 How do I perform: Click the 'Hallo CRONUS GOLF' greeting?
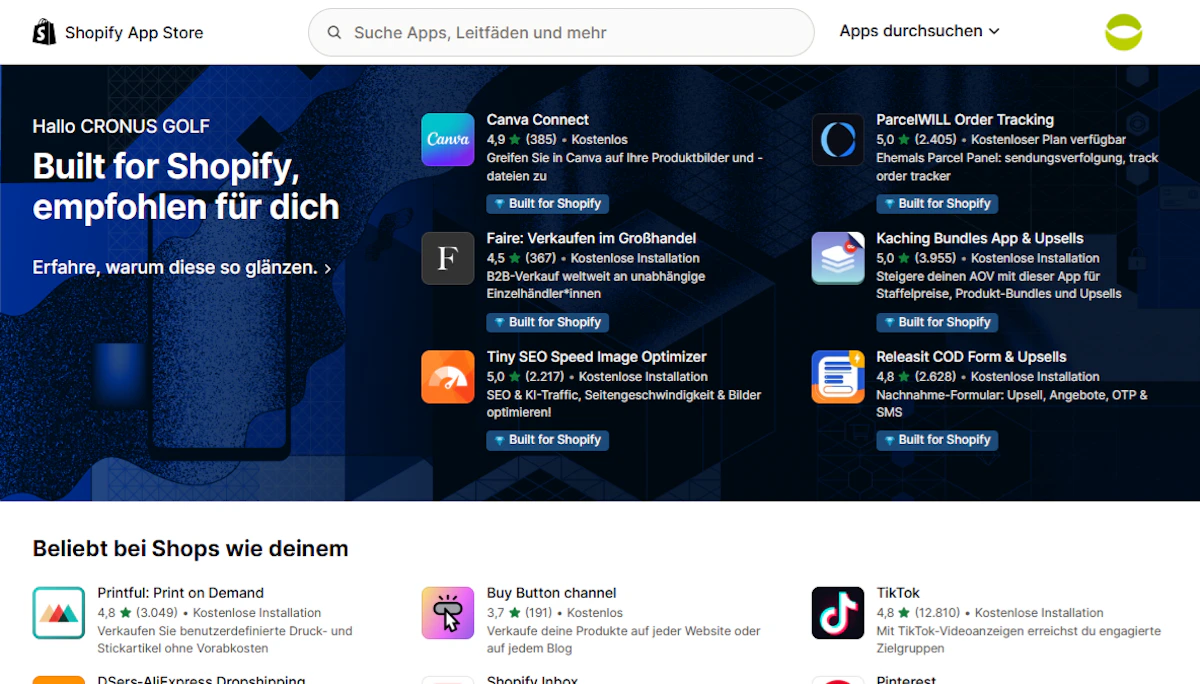click(x=121, y=127)
